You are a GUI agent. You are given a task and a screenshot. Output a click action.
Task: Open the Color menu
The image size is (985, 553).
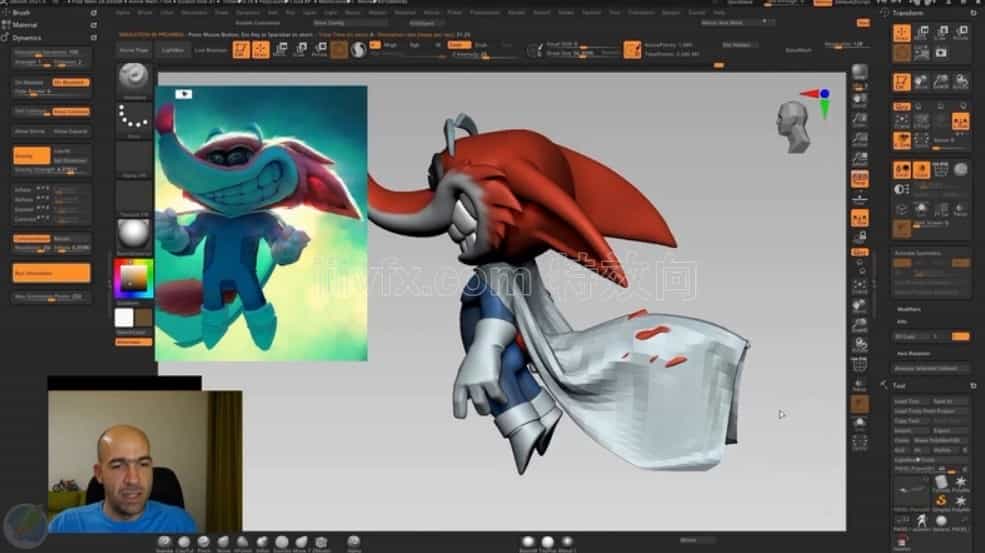coord(167,13)
